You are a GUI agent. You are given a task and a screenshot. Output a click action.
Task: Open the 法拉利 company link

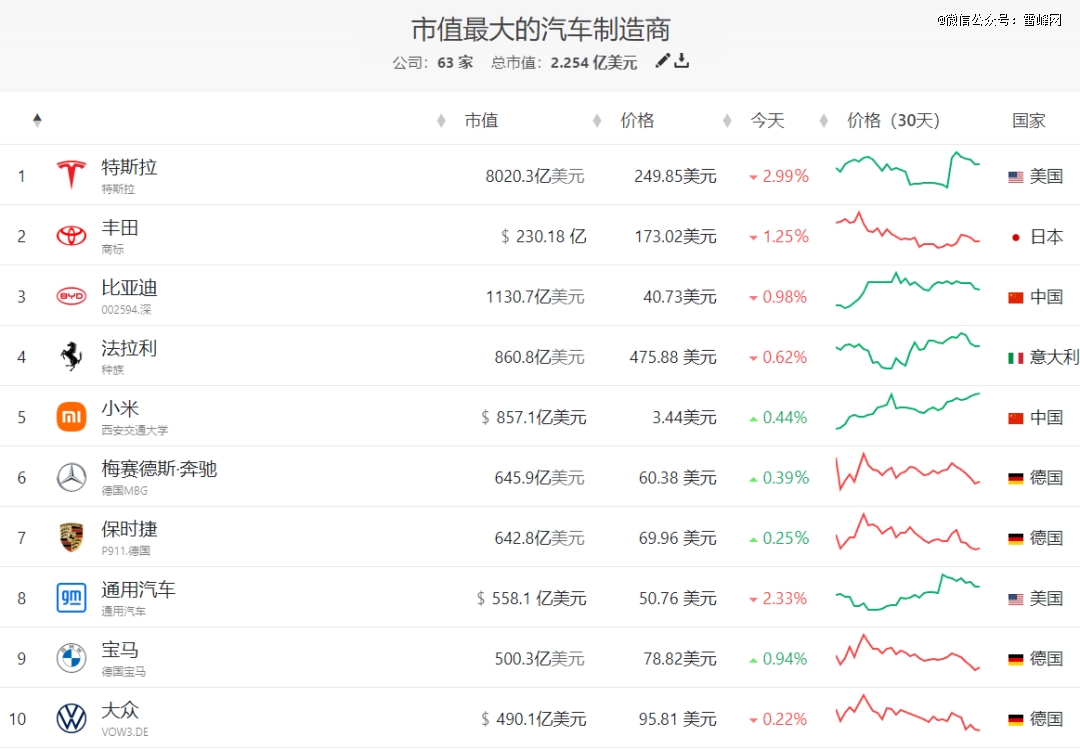point(129,349)
